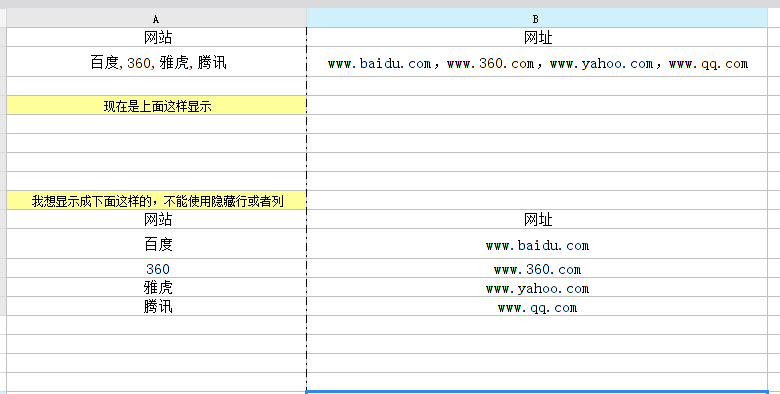
Task: Click lower '网站' header cell
Action: click(156, 219)
